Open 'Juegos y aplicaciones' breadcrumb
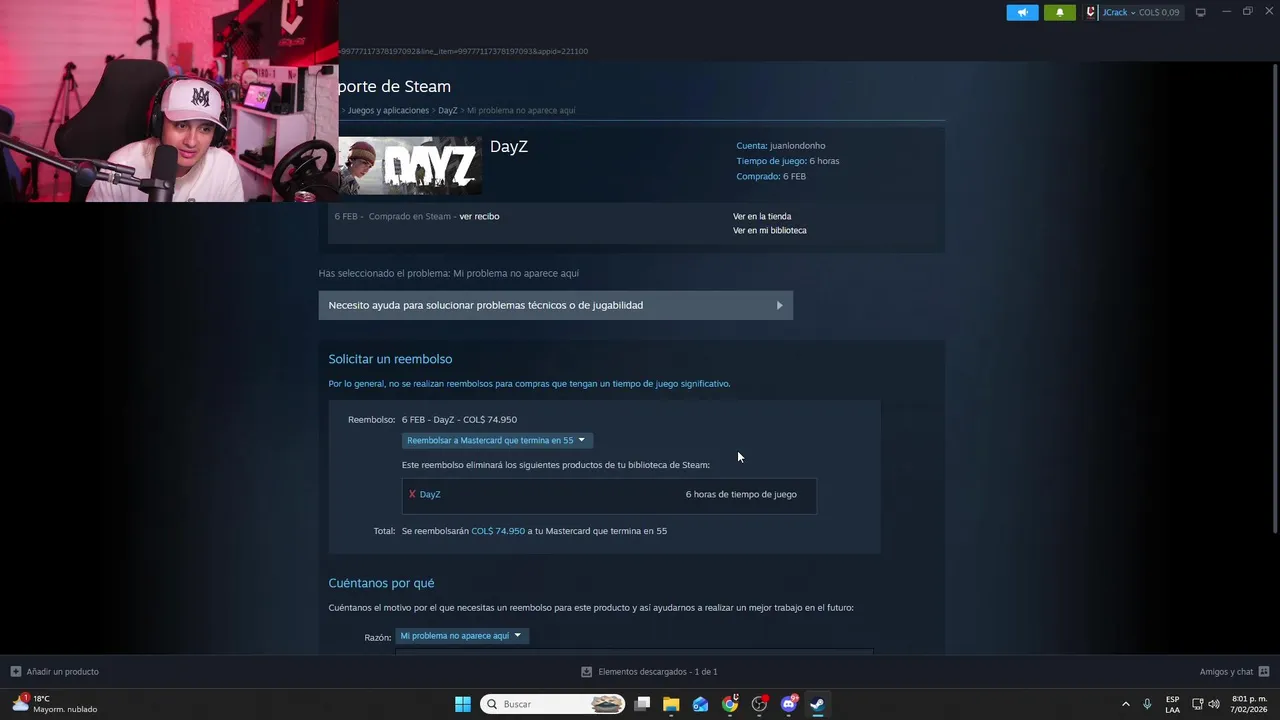The height and width of the screenshot is (720, 1280). point(388,110)
